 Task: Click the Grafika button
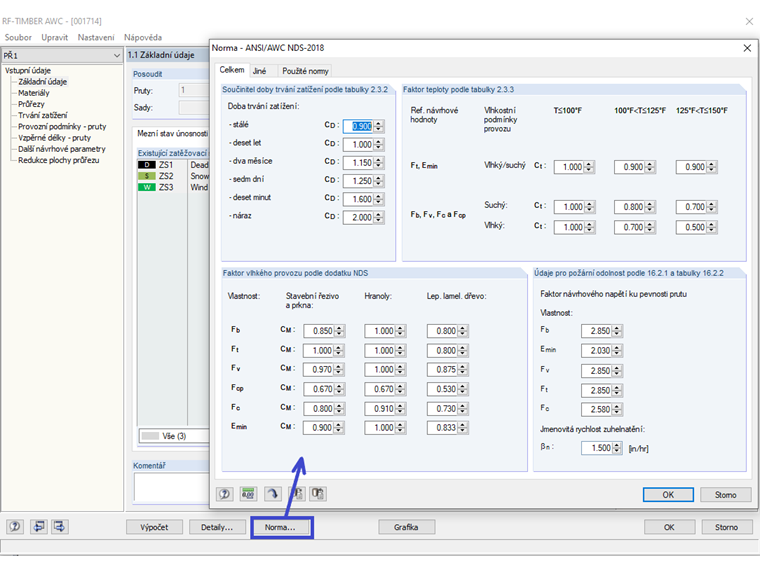[406, 527]
